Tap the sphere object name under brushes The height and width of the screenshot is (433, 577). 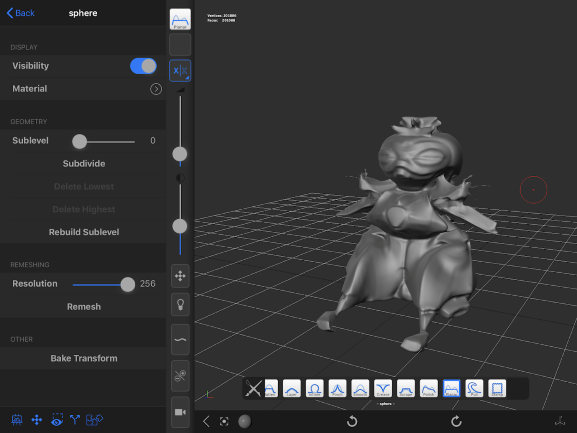pyautogui.click(x=385, y=404)
